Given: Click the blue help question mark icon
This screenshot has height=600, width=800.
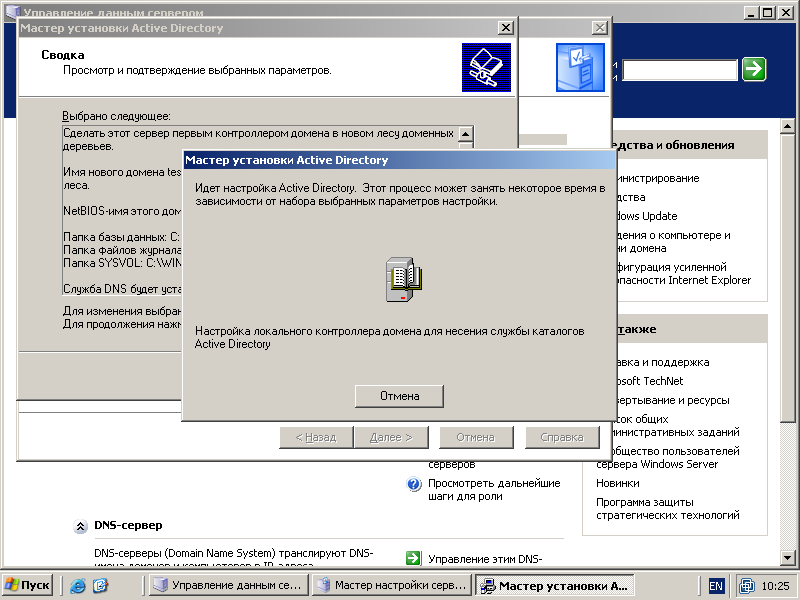Looking at the screenshot, I should click(x=414, y=484).
